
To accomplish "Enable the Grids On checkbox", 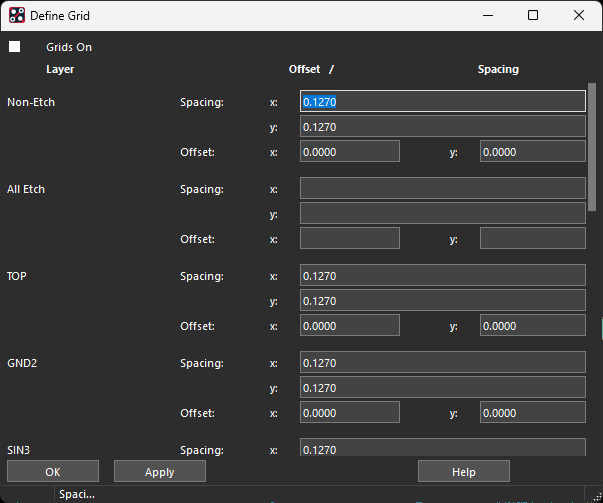I will click(15, 47).
